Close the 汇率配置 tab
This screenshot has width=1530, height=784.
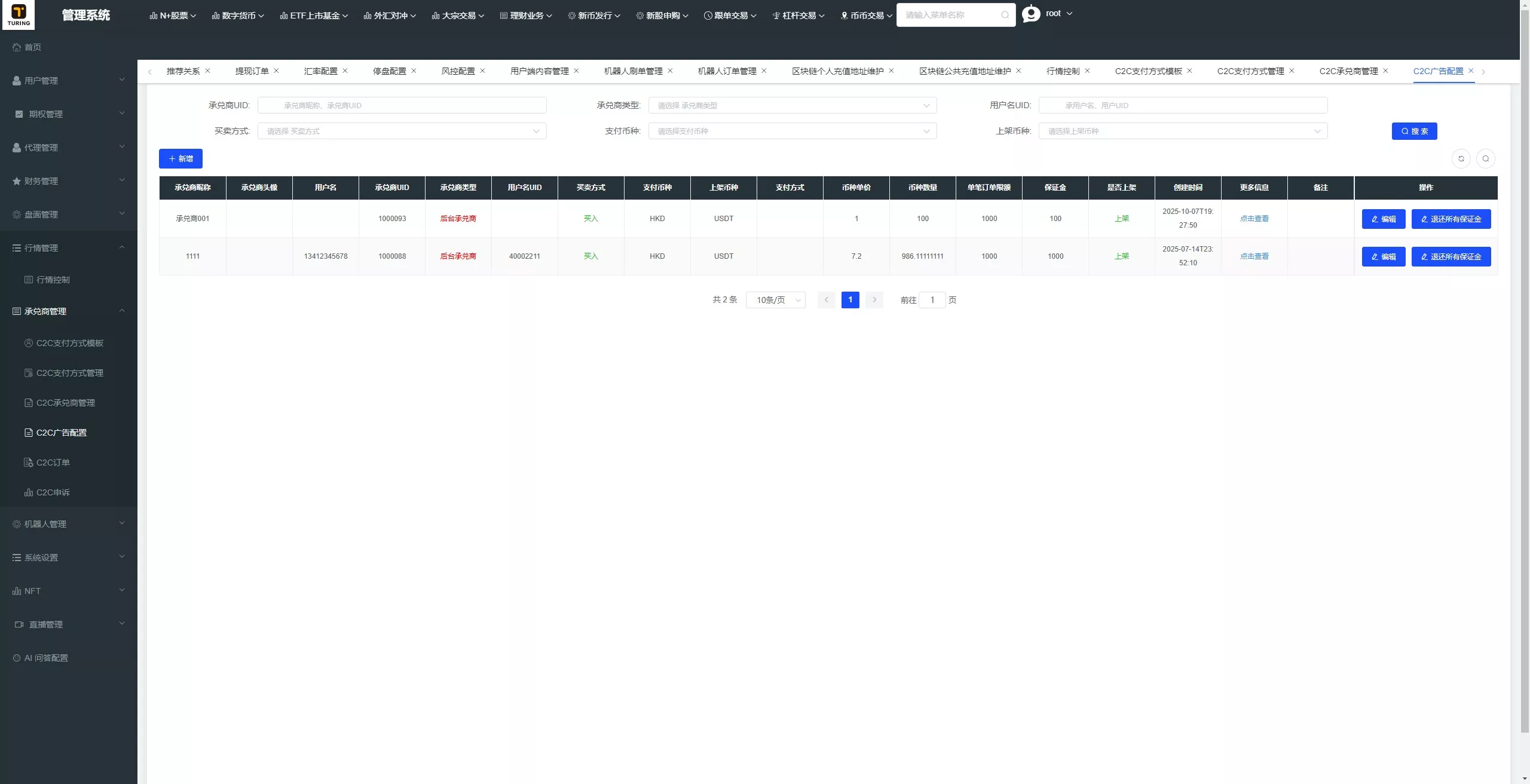[x=345, y=71]
